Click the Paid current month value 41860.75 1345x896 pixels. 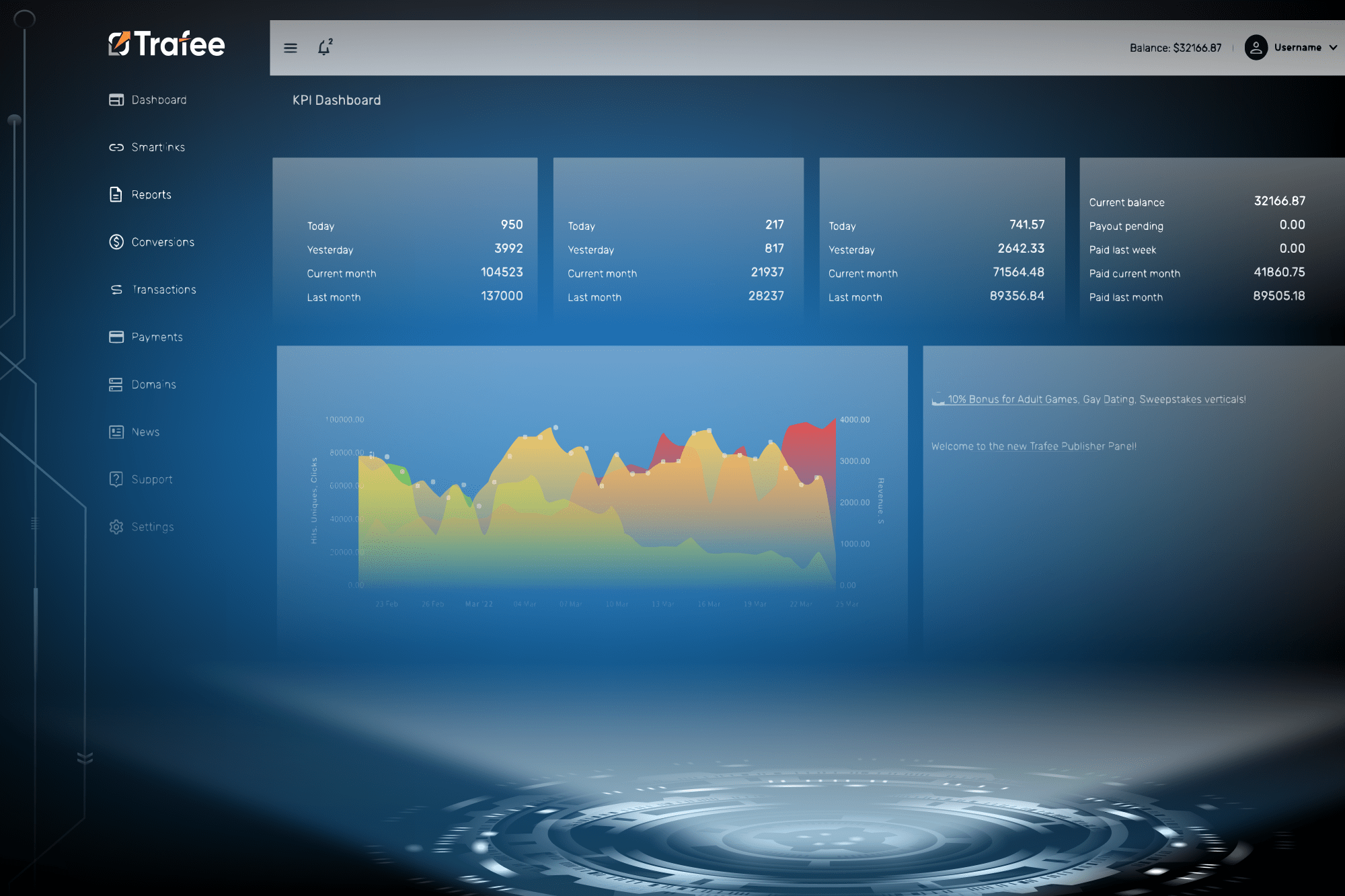[1279, 272]
